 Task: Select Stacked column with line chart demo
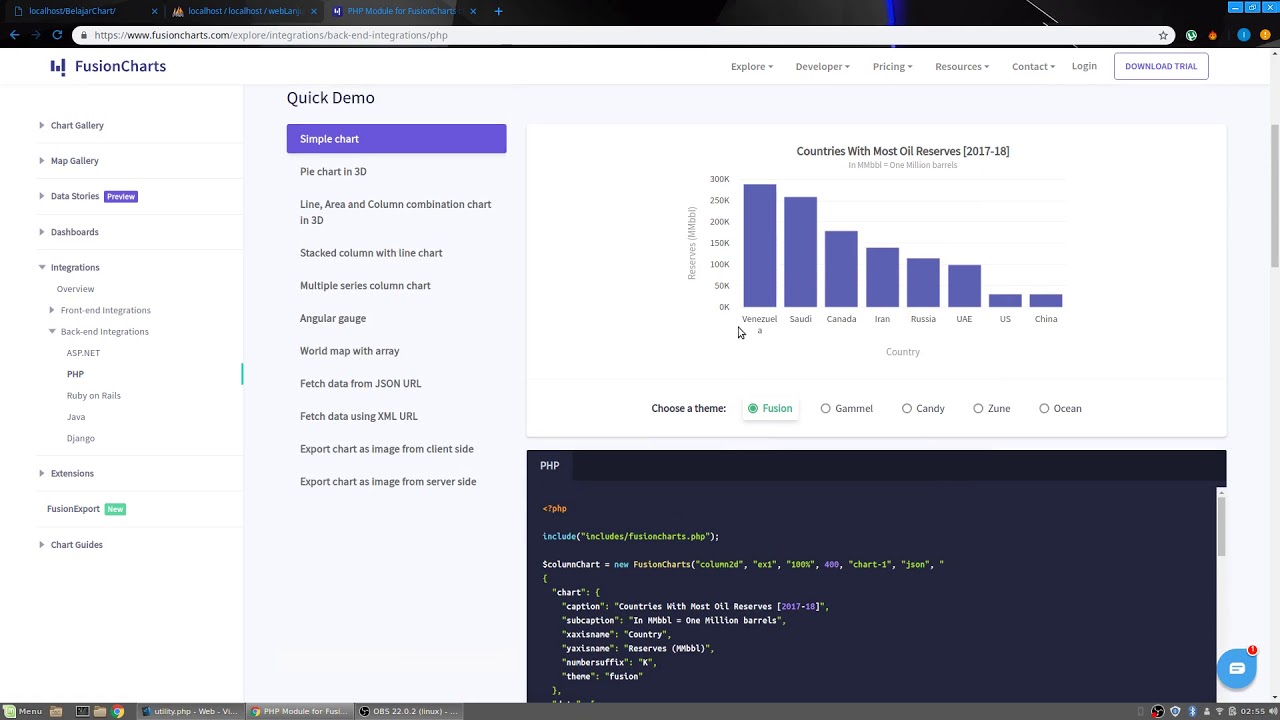[371, 253]
